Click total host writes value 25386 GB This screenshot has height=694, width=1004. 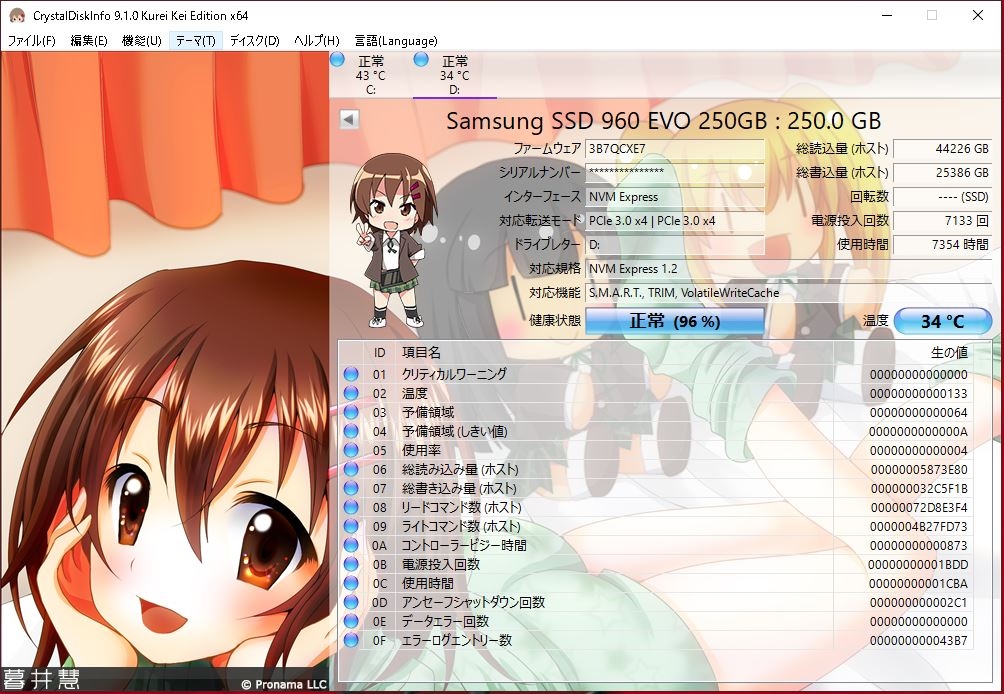(943, 172)
